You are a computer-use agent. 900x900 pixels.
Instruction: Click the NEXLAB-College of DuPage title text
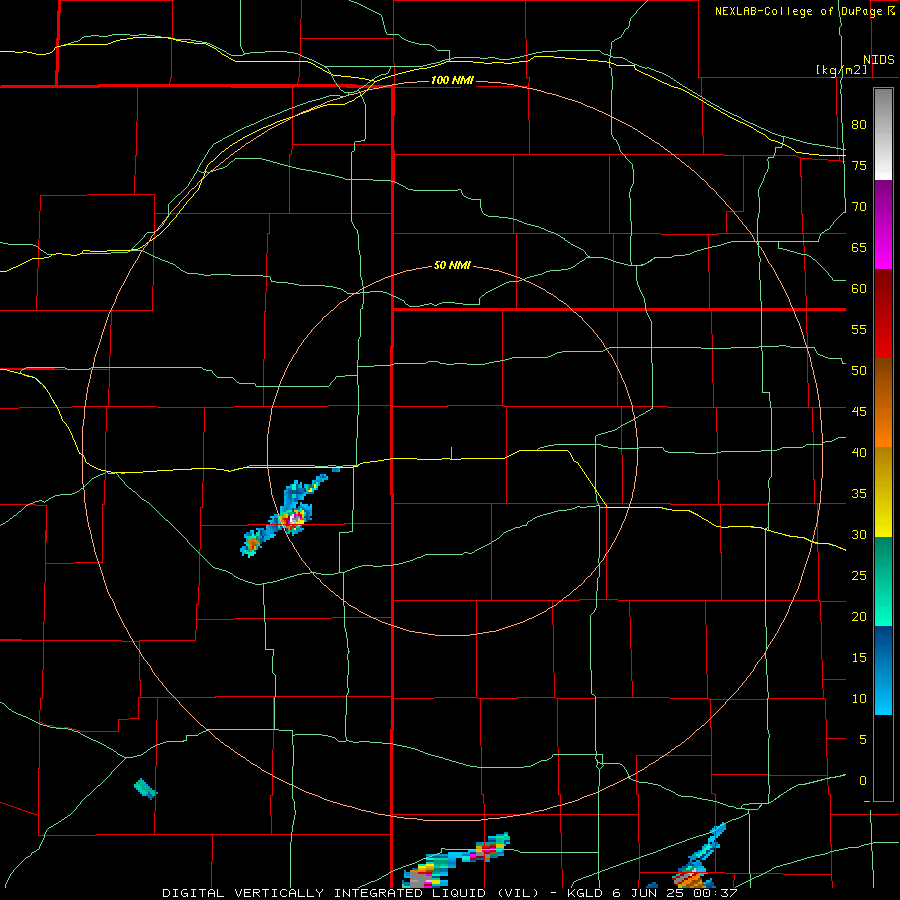coord(800,11)
